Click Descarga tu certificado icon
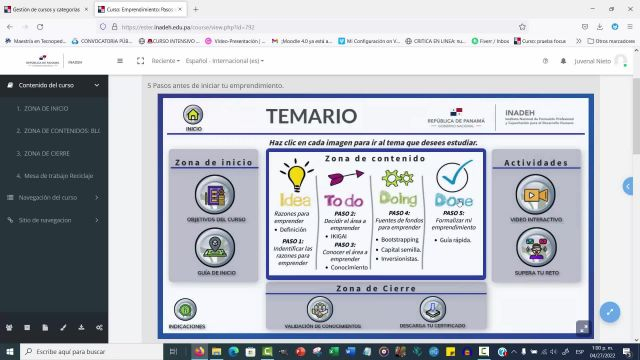The image size is (640, 360). pyautogui.click(x=433, y=309)
